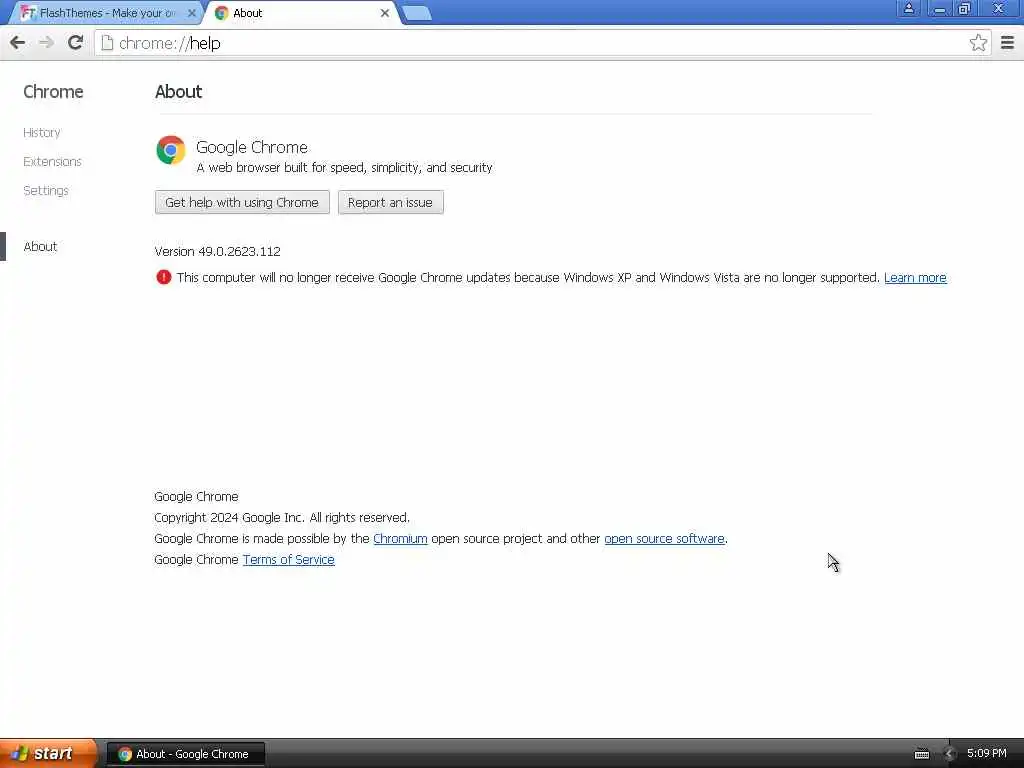Click the keyboard icon in system tray
This screenshot has width=1024, height=768.
[x=921, y=754]
